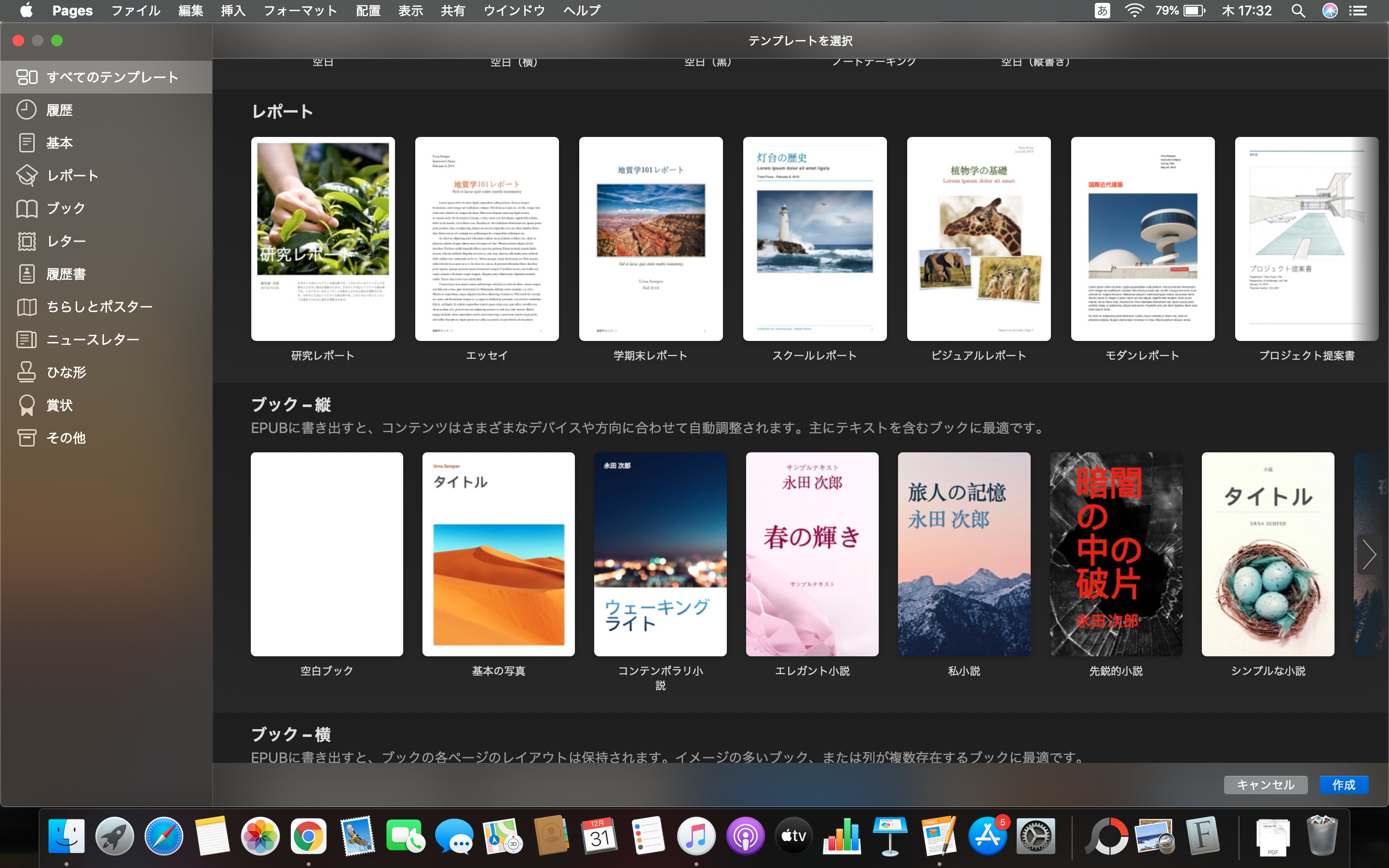Scroll down to ブック横 section
The width and height of the screenshot is (1389, 868).
point(291,735)
